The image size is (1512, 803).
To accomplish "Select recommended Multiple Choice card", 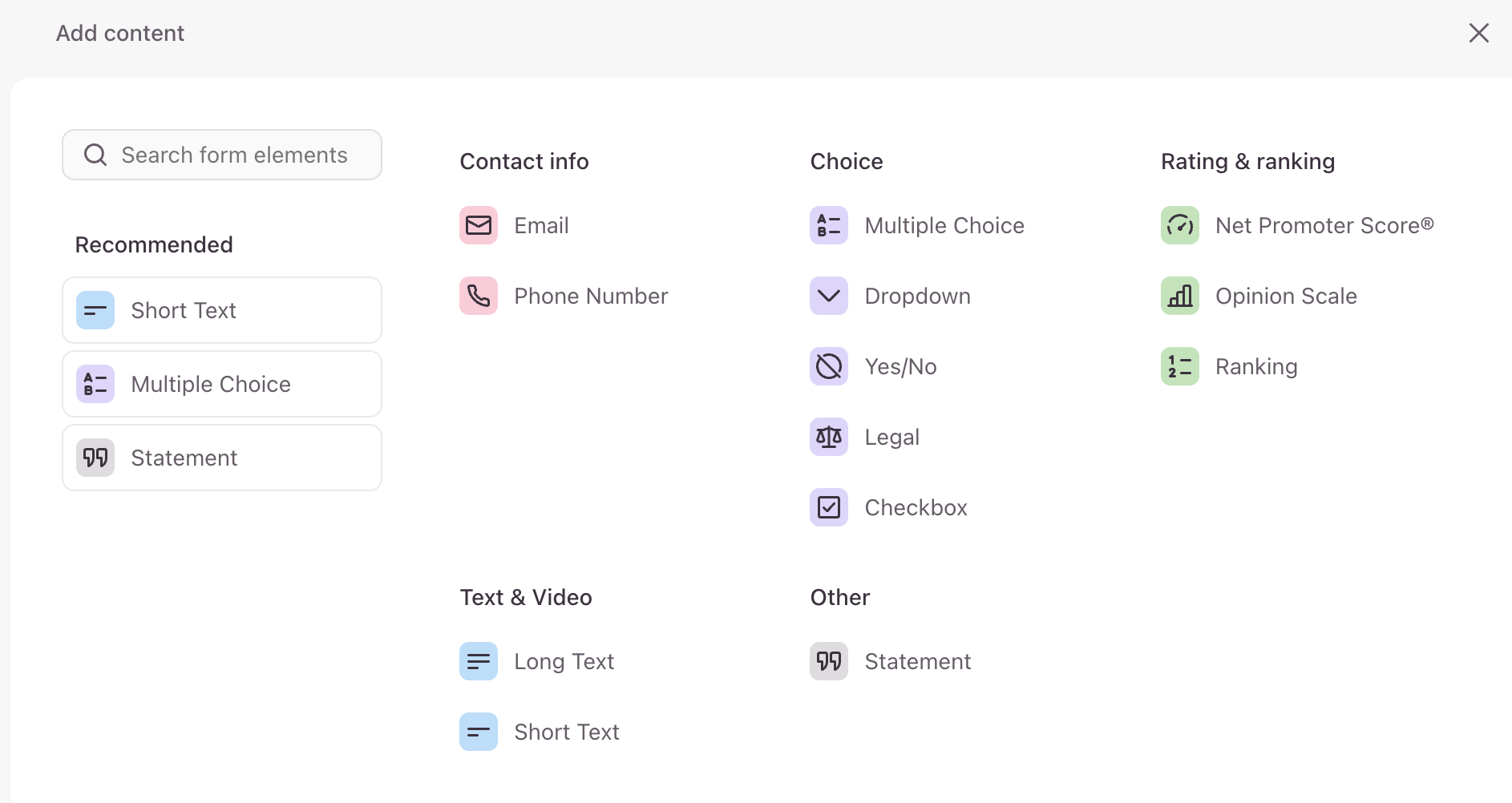I will (222, 384).
